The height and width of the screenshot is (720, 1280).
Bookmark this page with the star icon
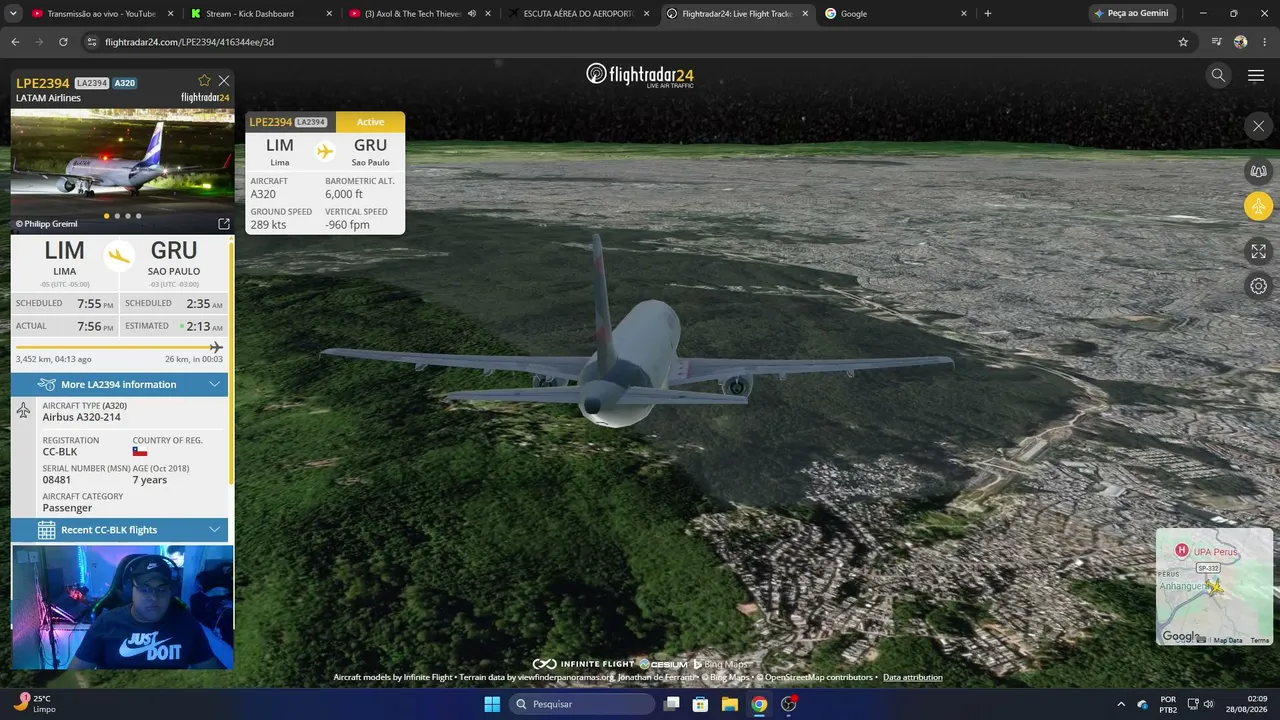click(1183, 42)
